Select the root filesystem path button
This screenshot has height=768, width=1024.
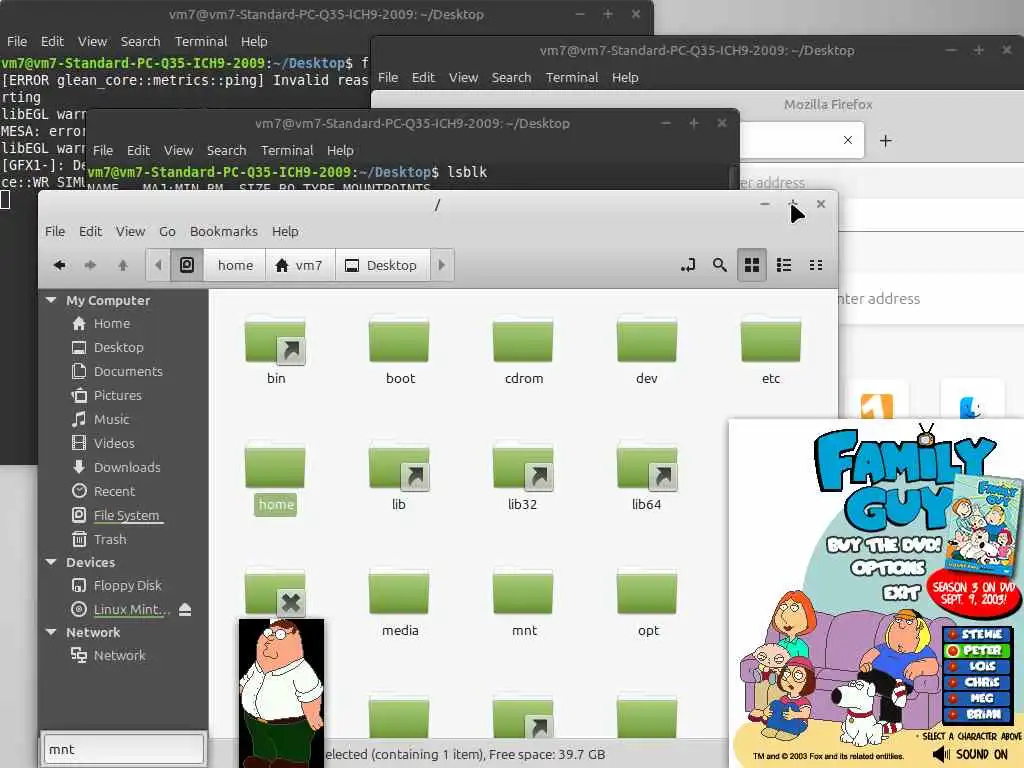point(187,265)
